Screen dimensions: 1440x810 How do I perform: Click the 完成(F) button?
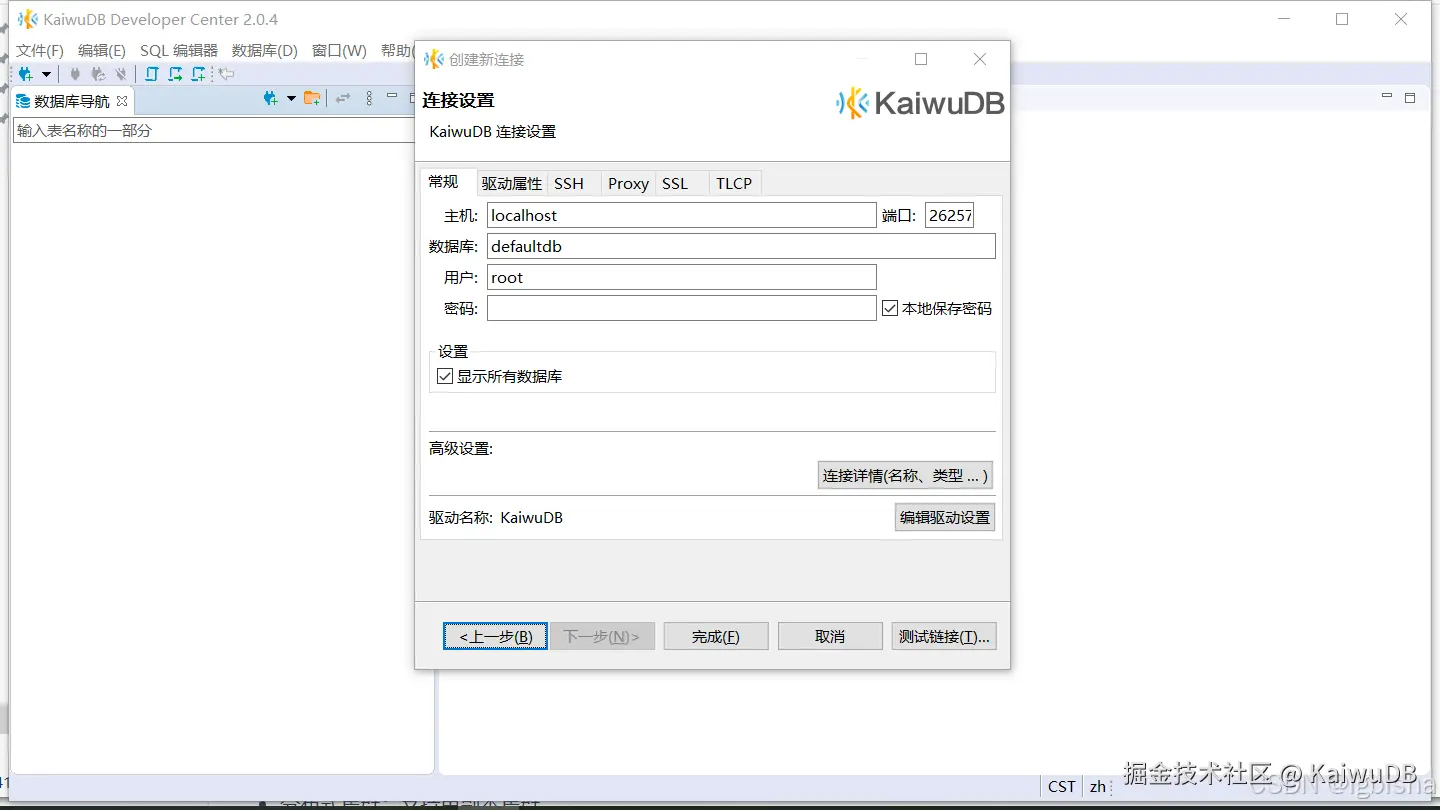(x=716, y=636)
